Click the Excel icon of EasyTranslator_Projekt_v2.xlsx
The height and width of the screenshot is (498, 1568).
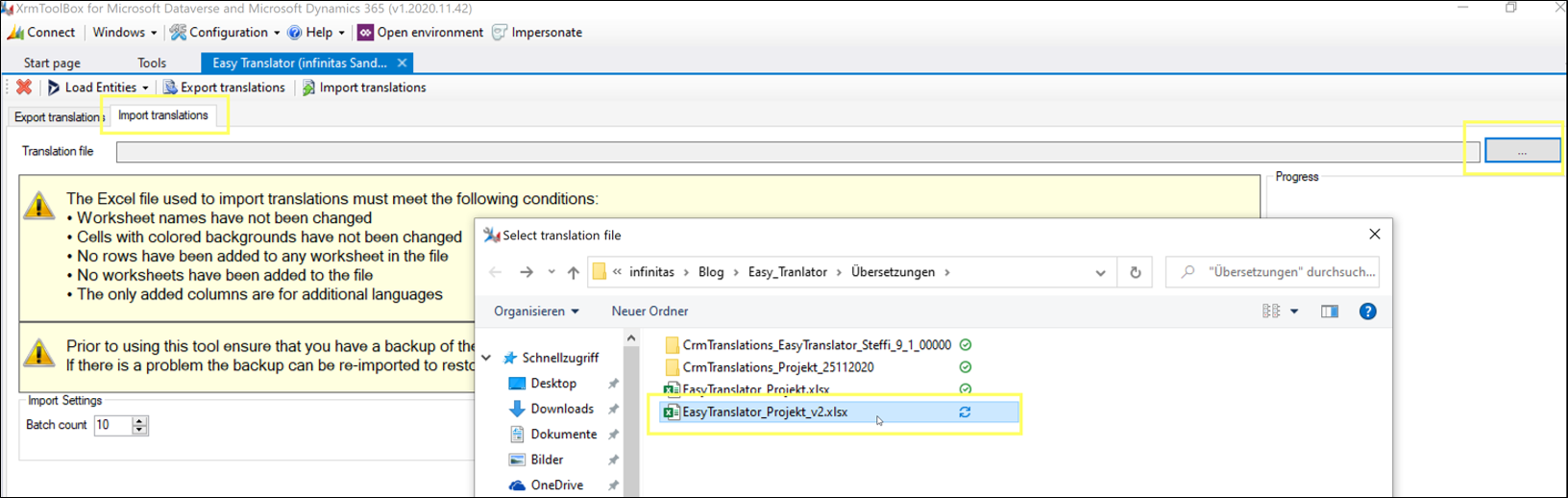click(x=672, y=412)
